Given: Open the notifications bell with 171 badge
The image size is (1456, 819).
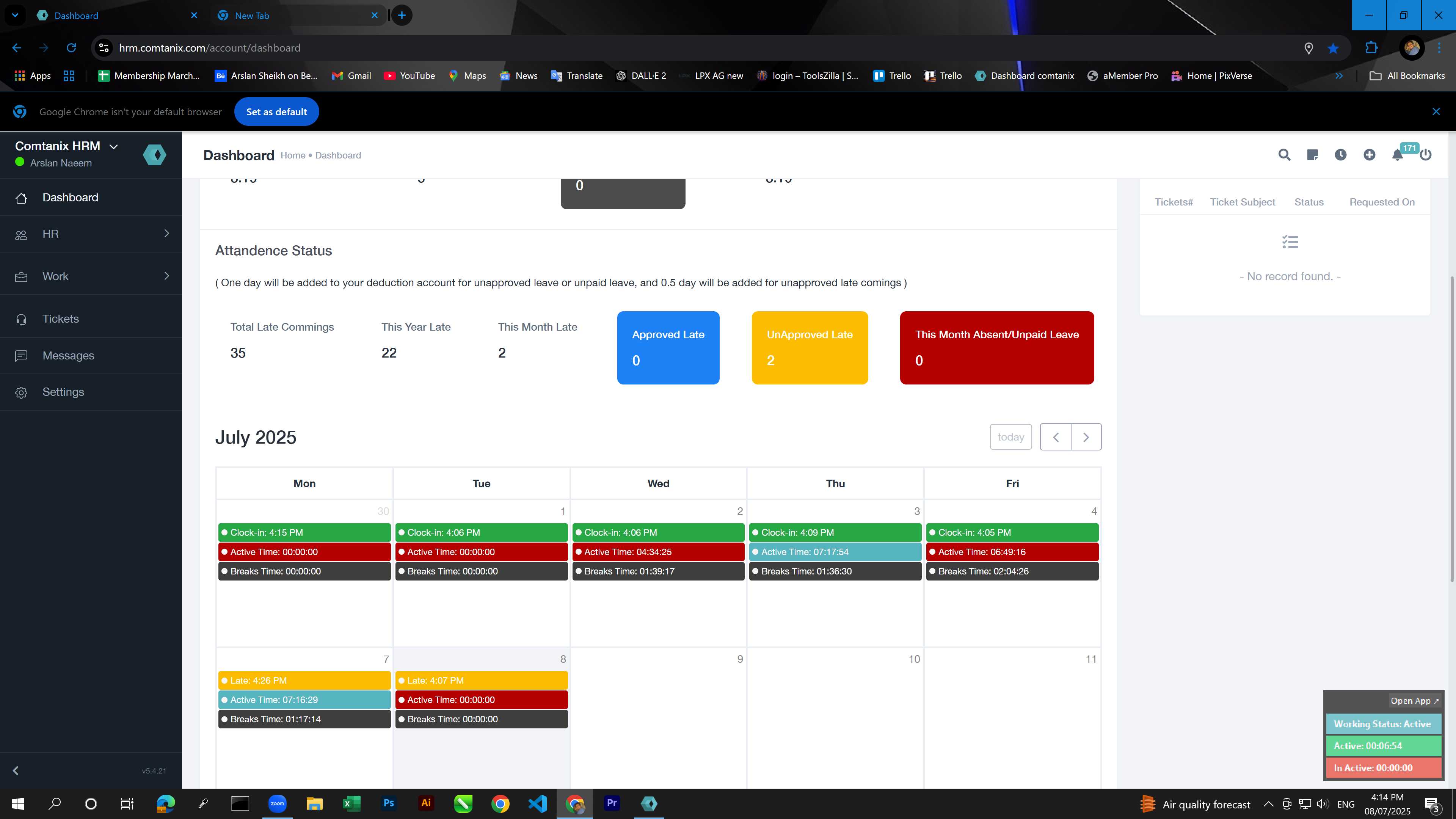Looking at the screenshot, I should (x=1398, y=155).
